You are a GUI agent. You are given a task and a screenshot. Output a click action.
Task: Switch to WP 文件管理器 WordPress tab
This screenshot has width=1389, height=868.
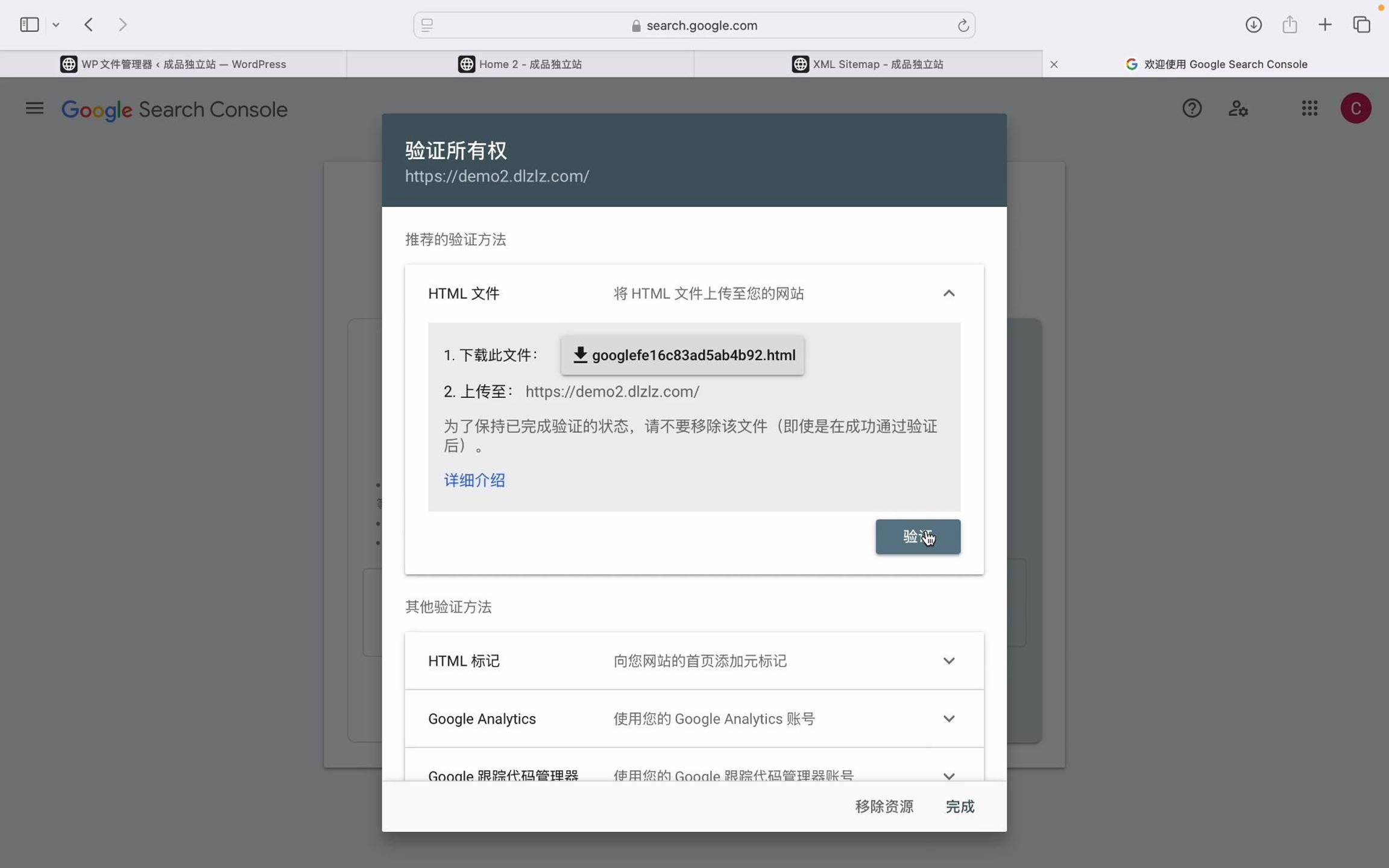[174, 64]
